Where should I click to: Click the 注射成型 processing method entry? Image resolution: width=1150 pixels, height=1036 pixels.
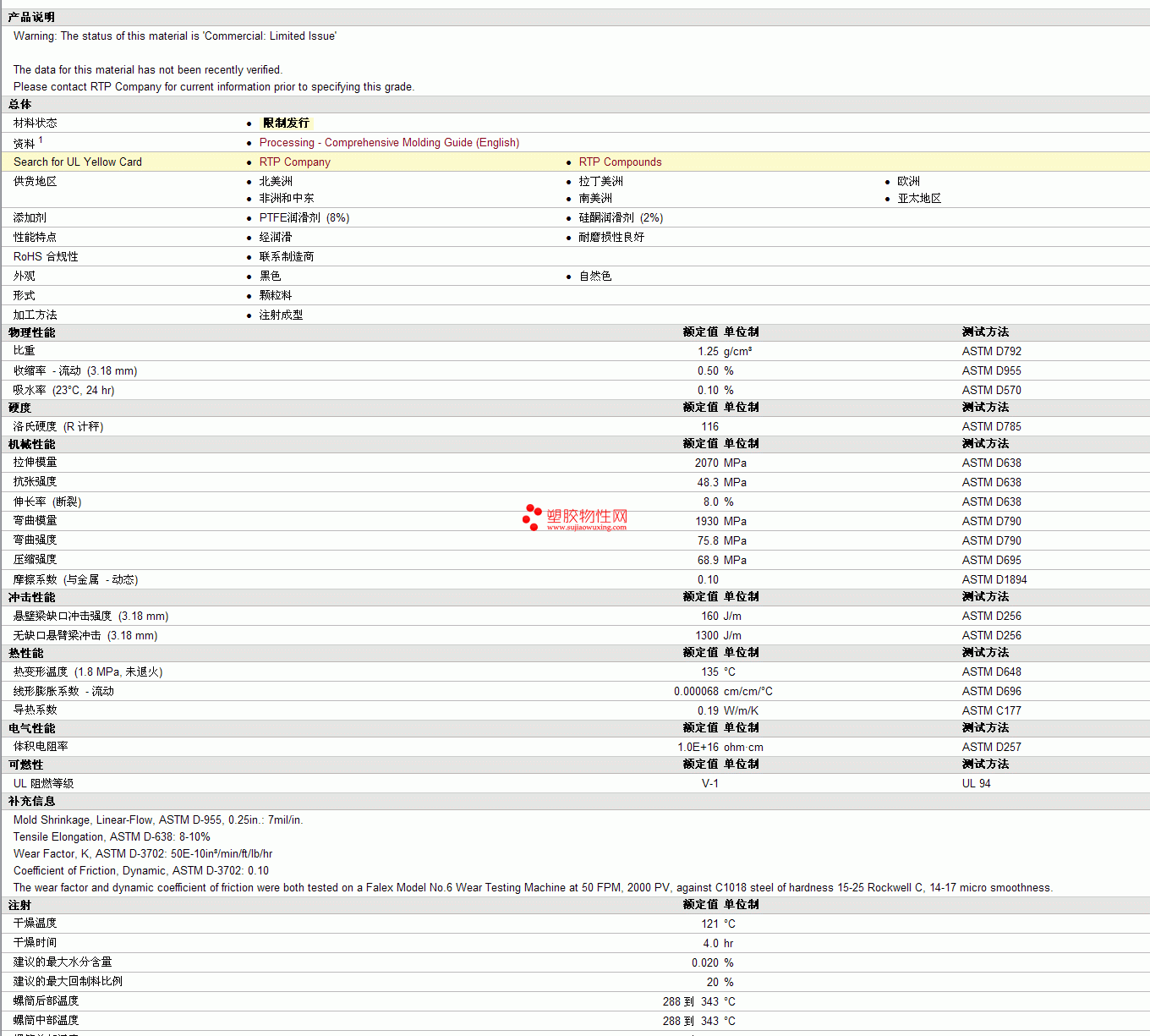point(281,315)
